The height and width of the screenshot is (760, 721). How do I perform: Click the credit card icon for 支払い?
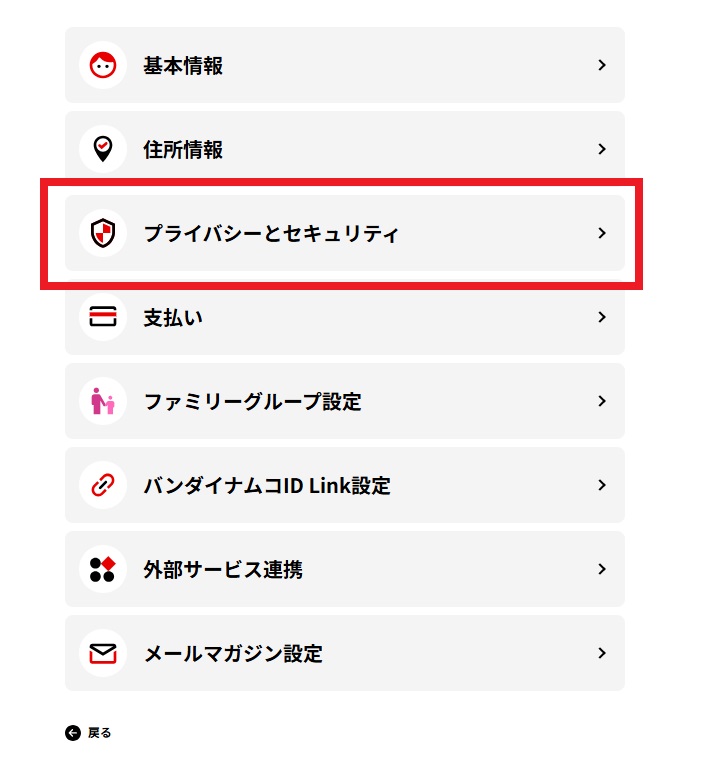[x=103, y=317]
